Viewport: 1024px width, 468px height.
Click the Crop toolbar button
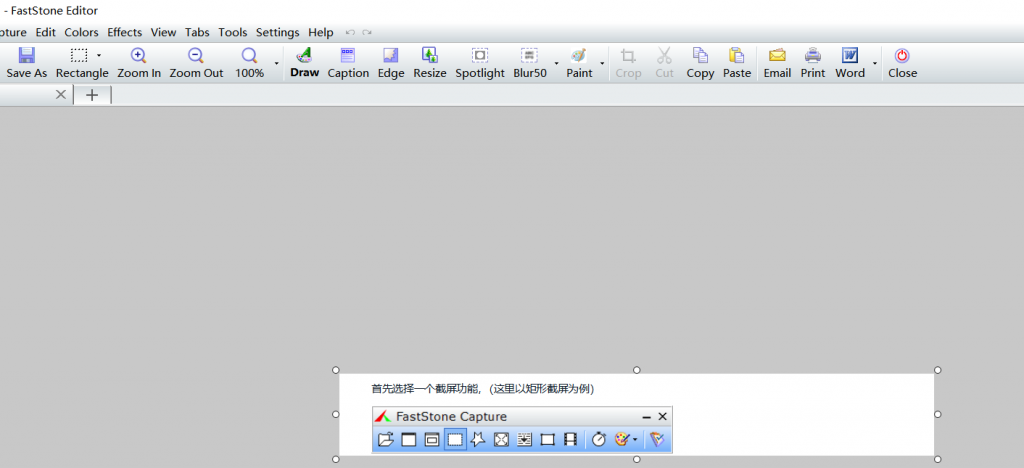(628, 63)
